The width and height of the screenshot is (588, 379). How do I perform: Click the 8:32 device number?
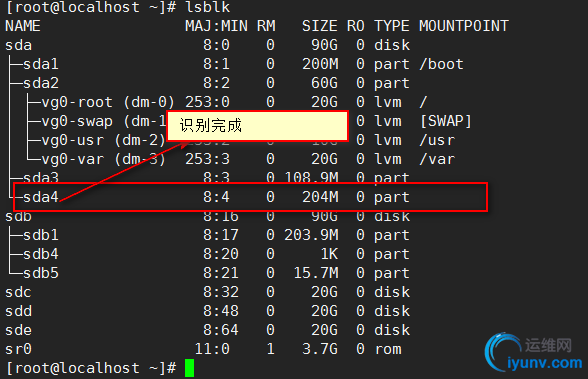tap(221, 292)
